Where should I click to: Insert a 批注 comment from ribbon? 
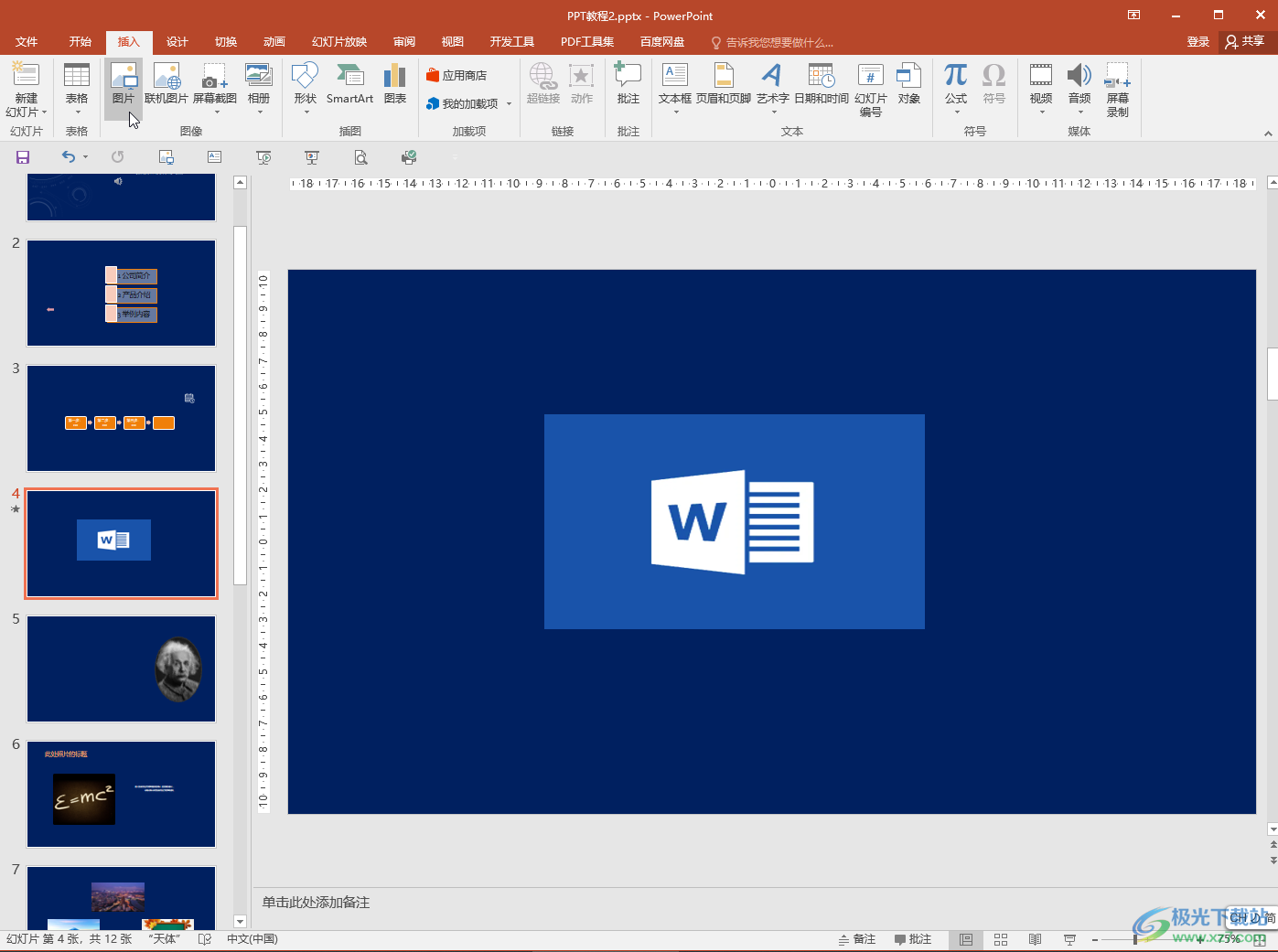point(628,84)
